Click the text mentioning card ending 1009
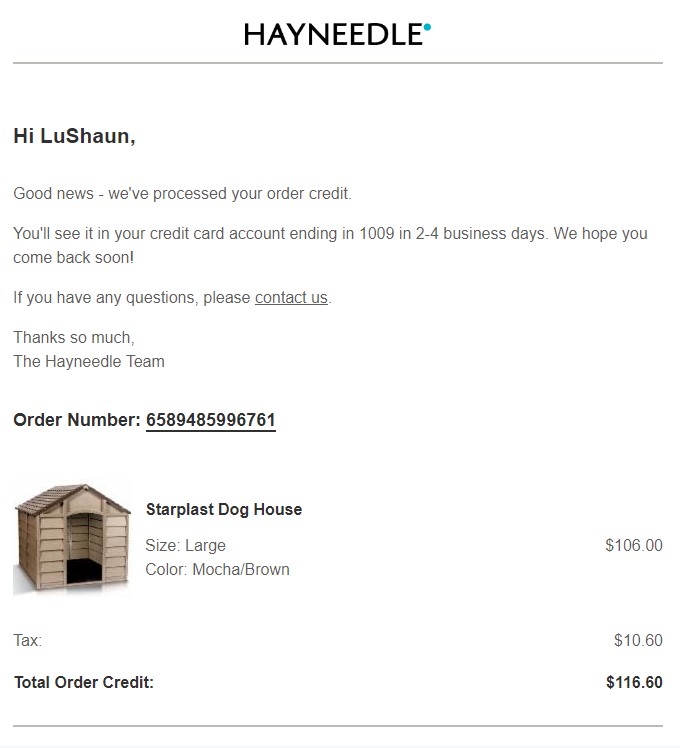The height and width of the screenshot is (748, 680). [x=330, y=246]
